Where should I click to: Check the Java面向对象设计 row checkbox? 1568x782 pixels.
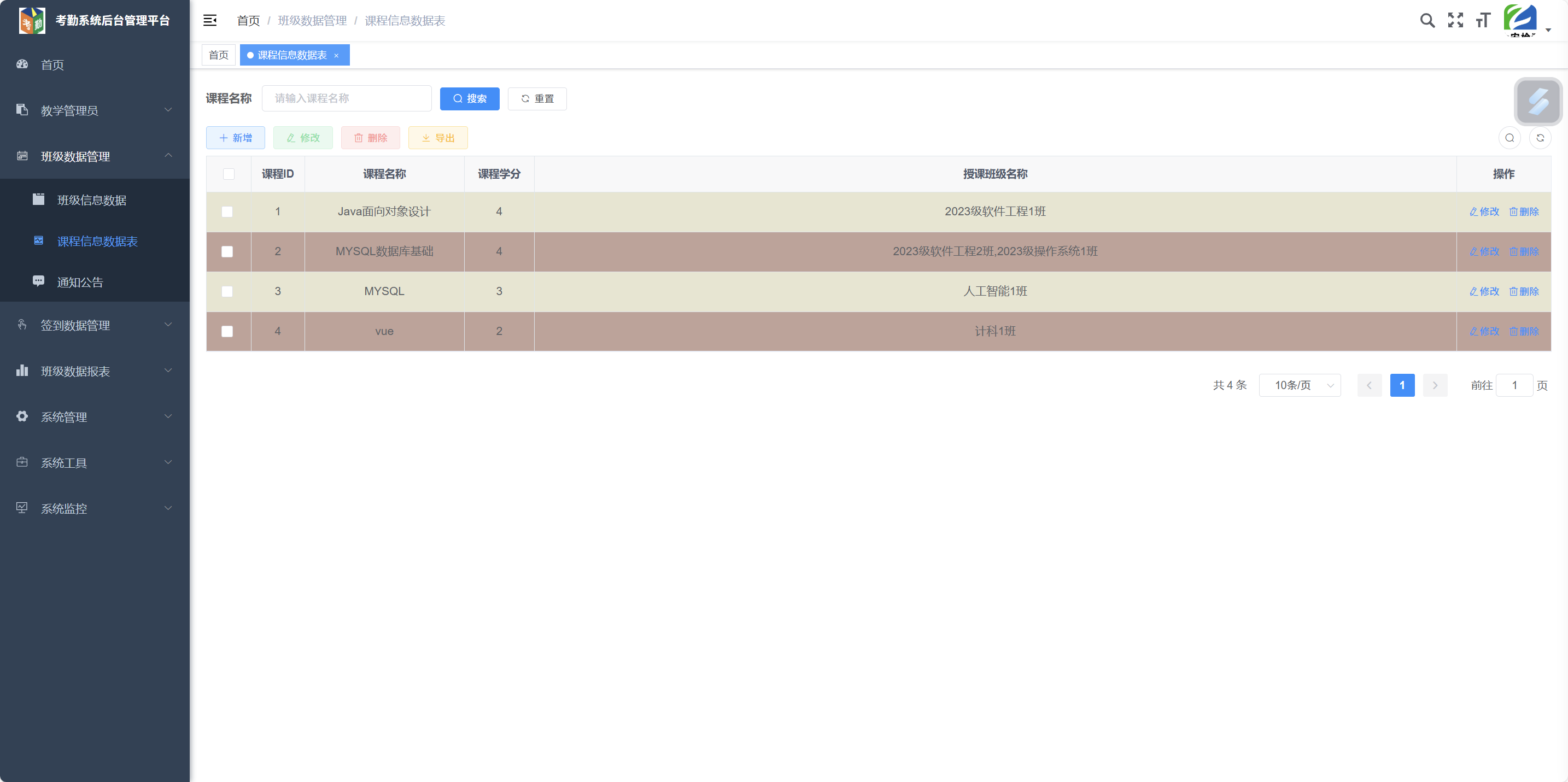pyautogui.click(x=227, y=212)
